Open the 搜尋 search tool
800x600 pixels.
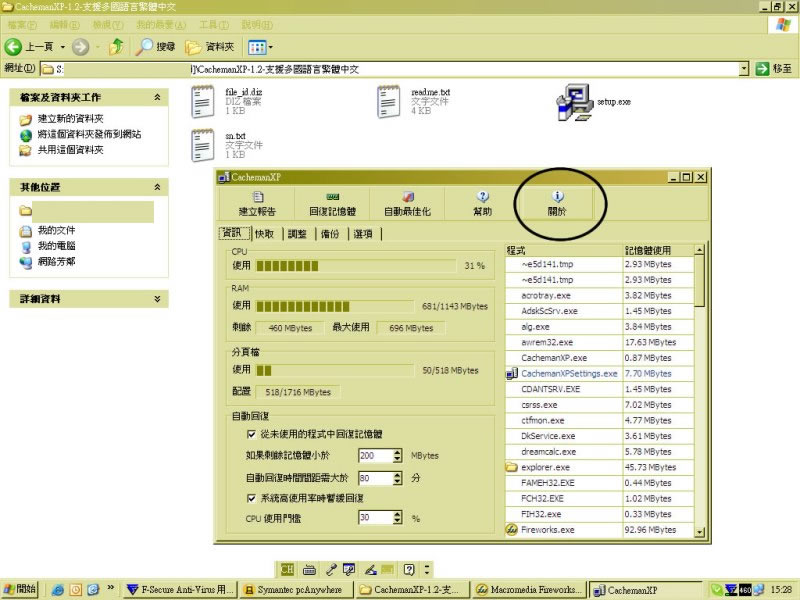tap(156, 47)
